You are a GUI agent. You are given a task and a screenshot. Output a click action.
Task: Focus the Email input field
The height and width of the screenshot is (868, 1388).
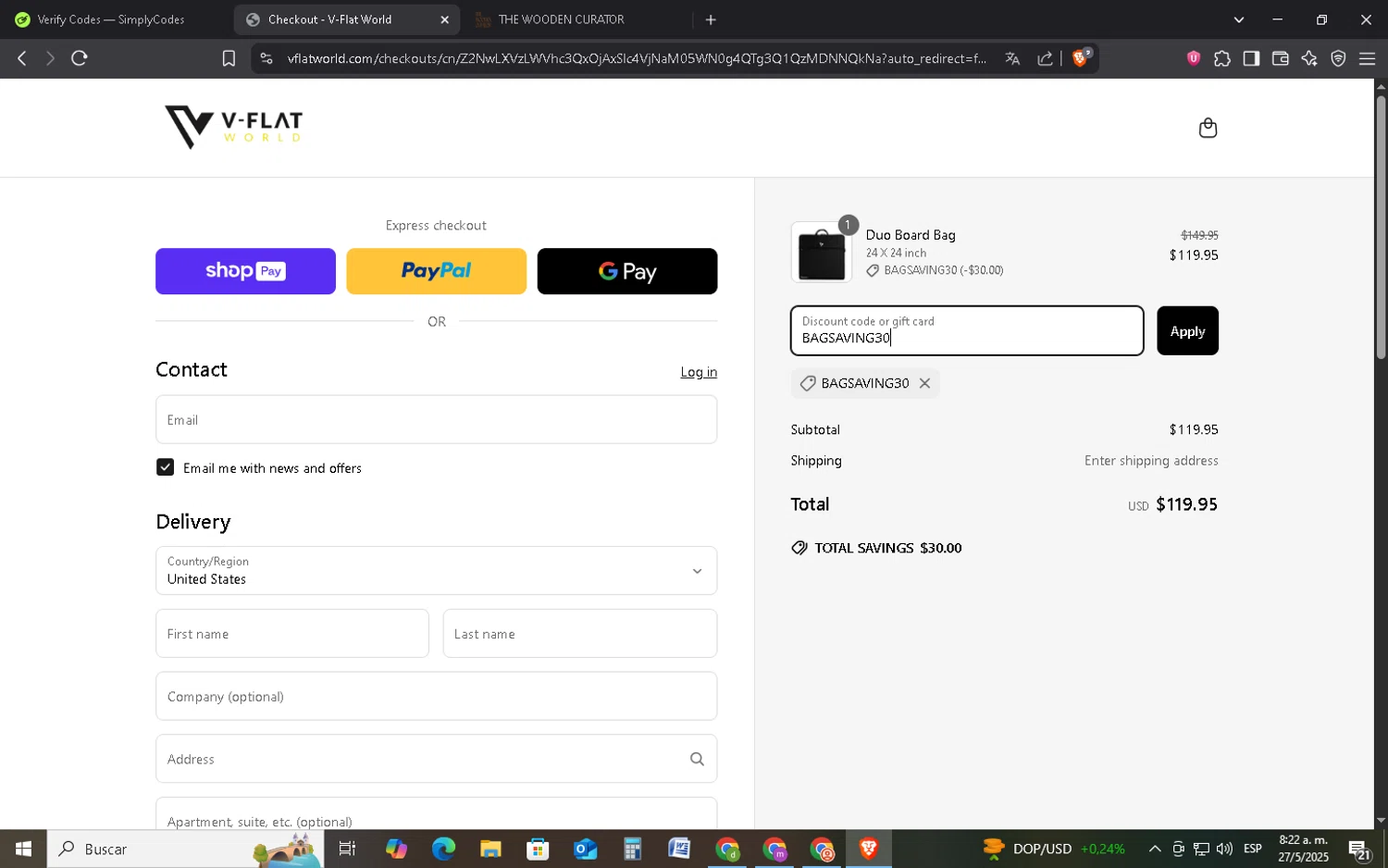[436, 419]
